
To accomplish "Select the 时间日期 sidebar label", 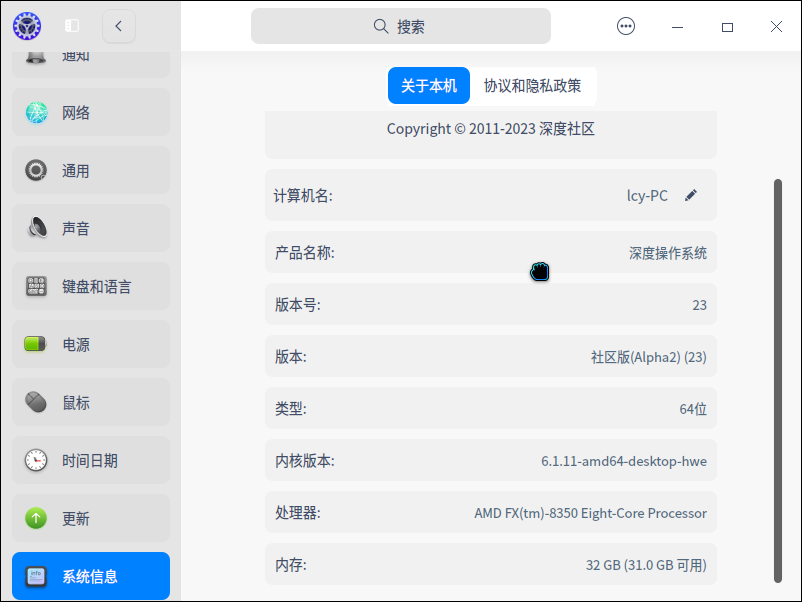I will [x=90, y=460].
